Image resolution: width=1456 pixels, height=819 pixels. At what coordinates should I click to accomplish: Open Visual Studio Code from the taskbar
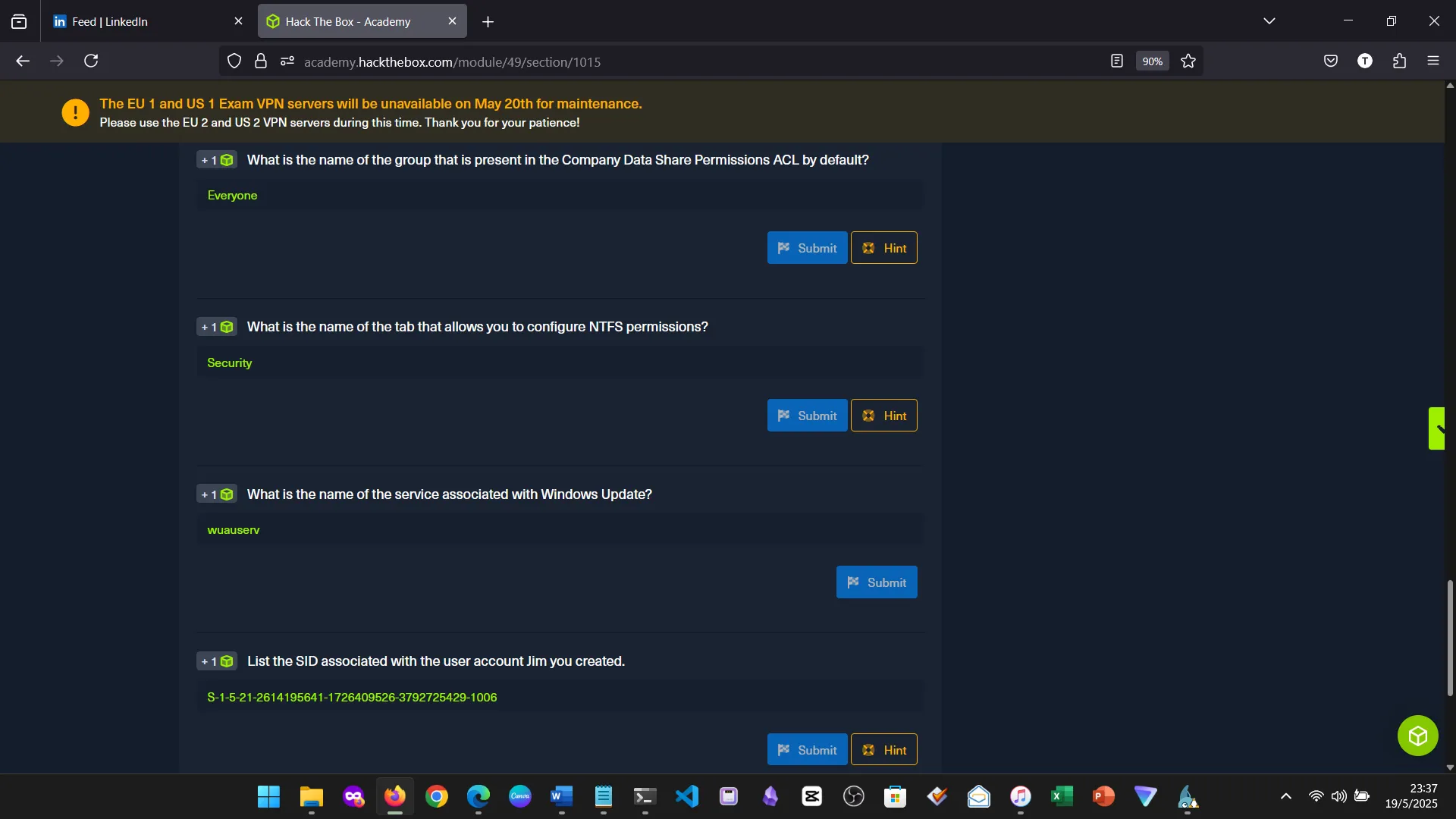687,796
